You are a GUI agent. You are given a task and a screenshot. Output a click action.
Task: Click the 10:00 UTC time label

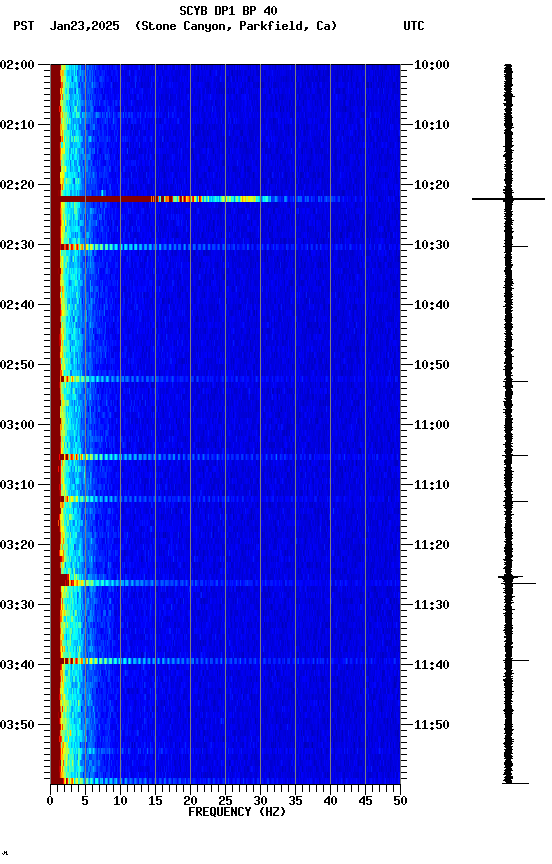431,65
